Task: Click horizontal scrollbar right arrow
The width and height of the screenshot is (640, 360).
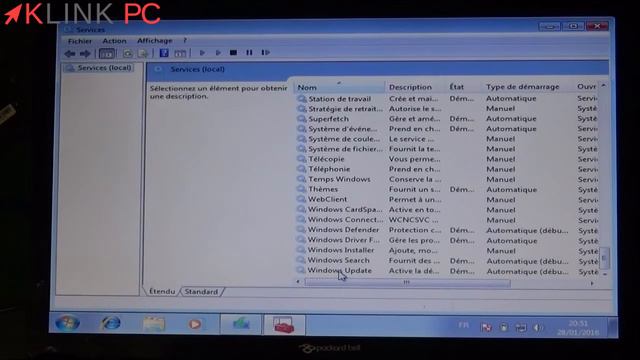Action: pyautogui.click(x=592, y=283)
